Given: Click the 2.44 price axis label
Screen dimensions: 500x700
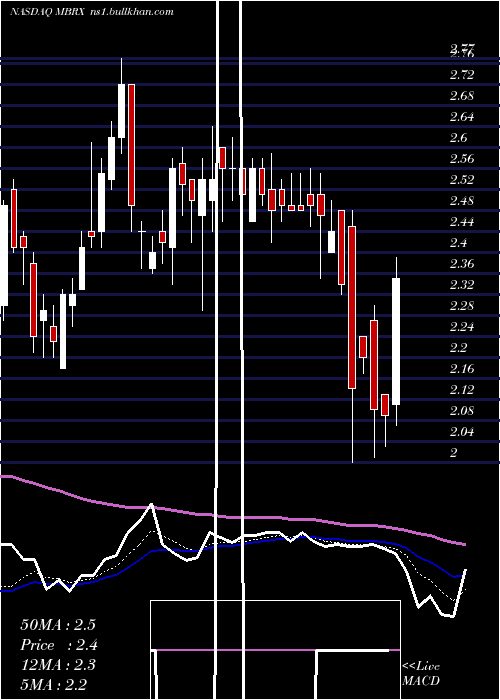Looking at the screenshot, I should click(462, 221).
